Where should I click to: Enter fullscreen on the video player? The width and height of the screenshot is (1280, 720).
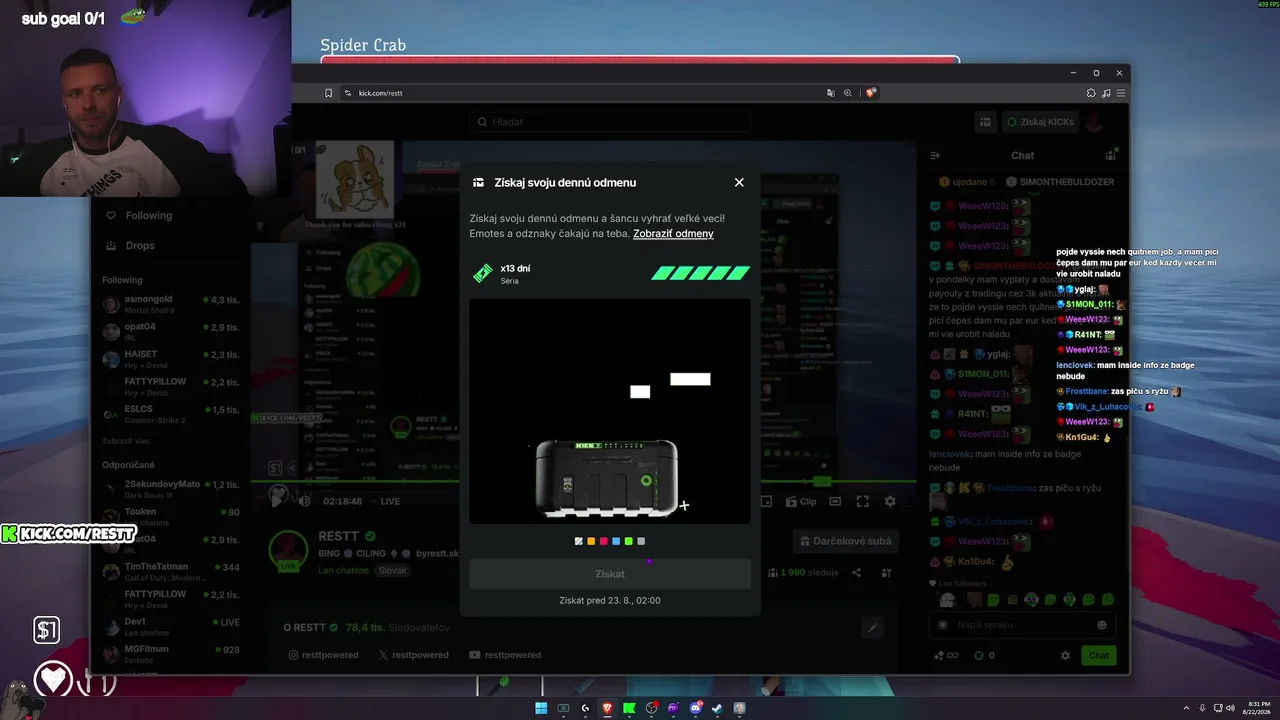[862, 501]
